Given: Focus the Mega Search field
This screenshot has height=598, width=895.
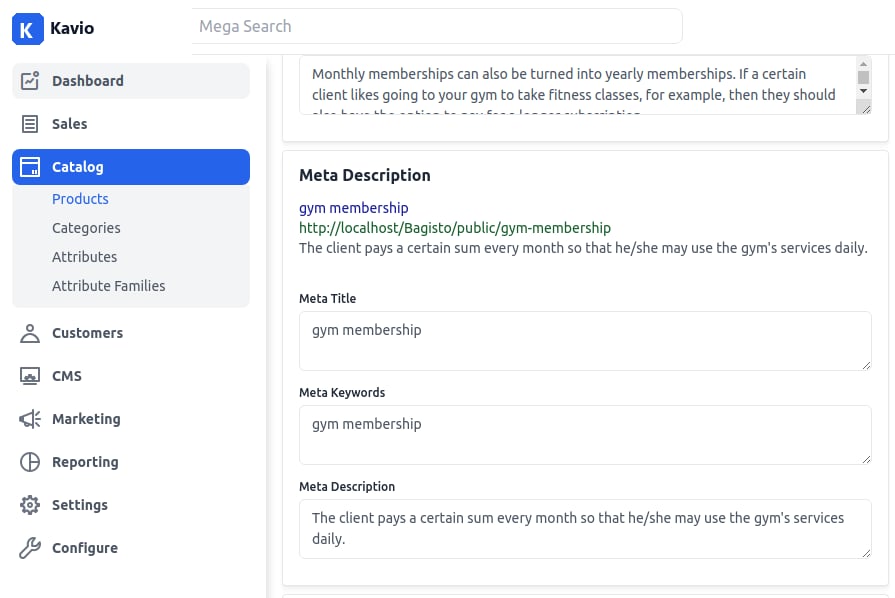Looking at the screenshot, I should 437,26.
